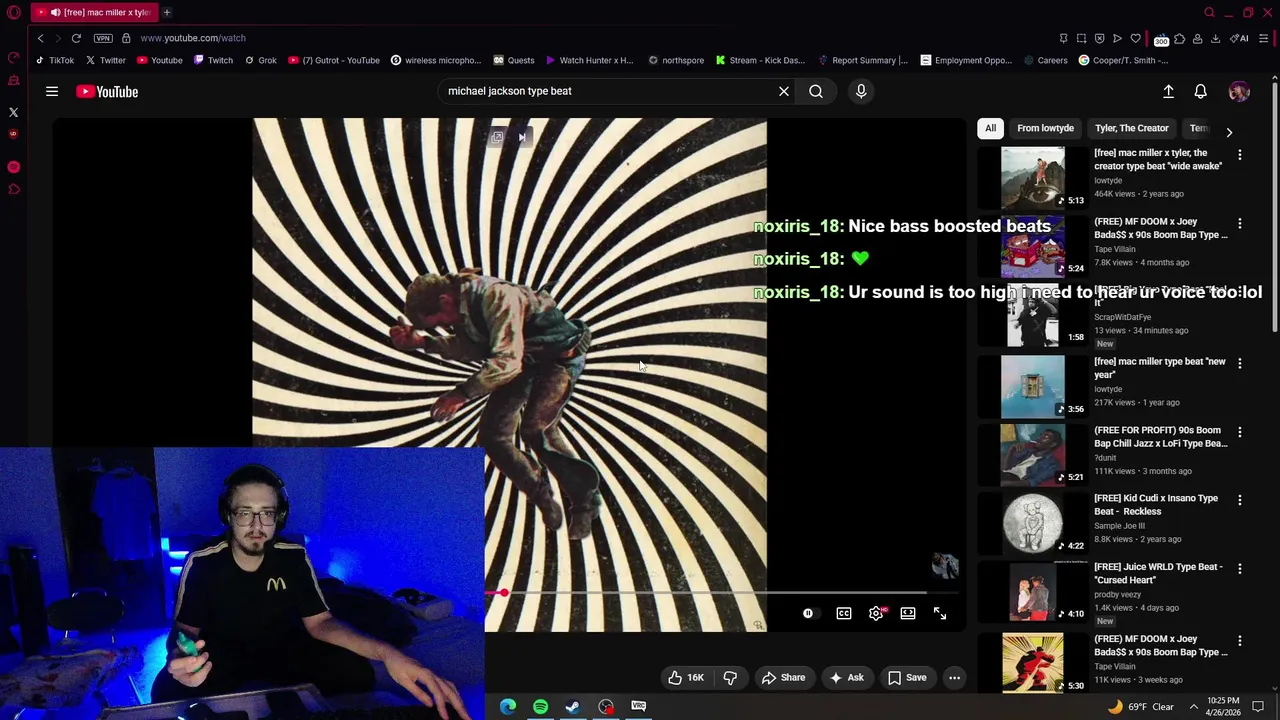
Task: Switch the video to full screen
Action: (x=940, y=613)
